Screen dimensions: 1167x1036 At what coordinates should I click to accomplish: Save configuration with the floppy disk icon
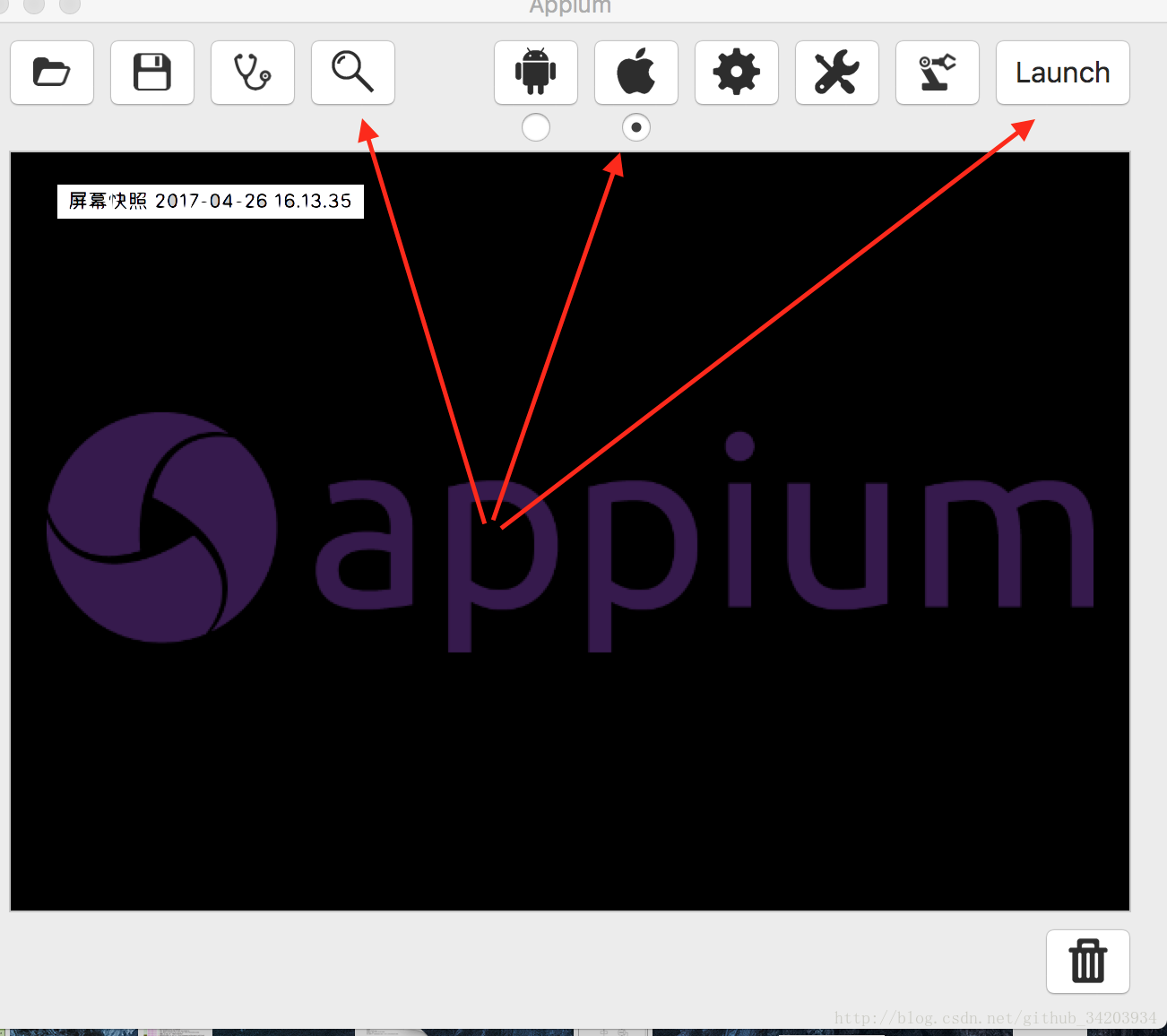click(x=152, y=73)
